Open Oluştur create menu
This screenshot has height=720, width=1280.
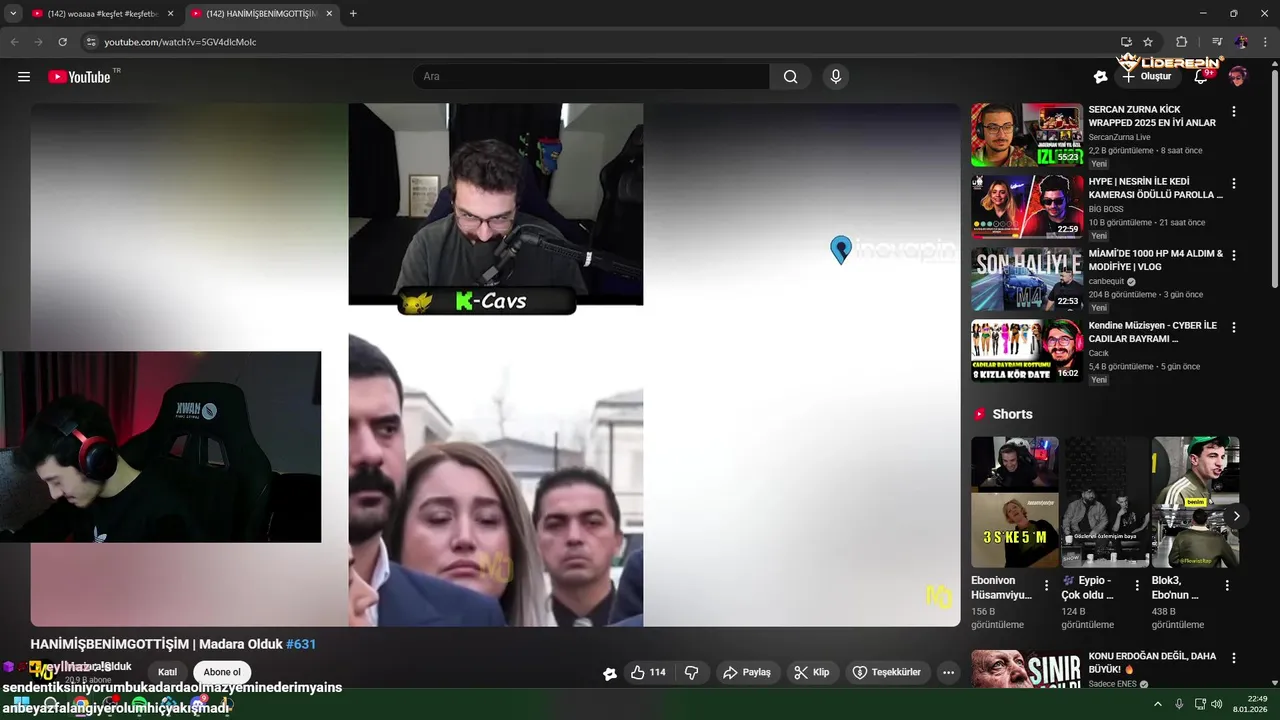pos(1146,77)
